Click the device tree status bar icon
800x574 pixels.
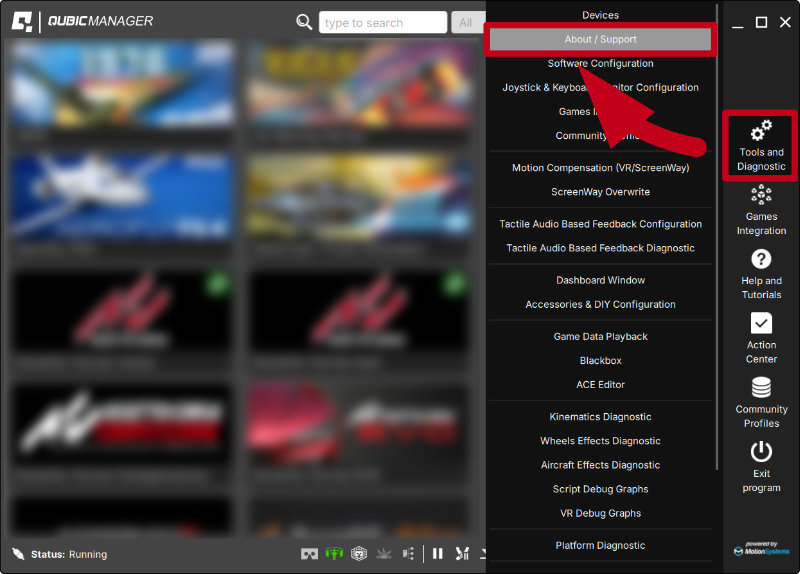point(408,554)
